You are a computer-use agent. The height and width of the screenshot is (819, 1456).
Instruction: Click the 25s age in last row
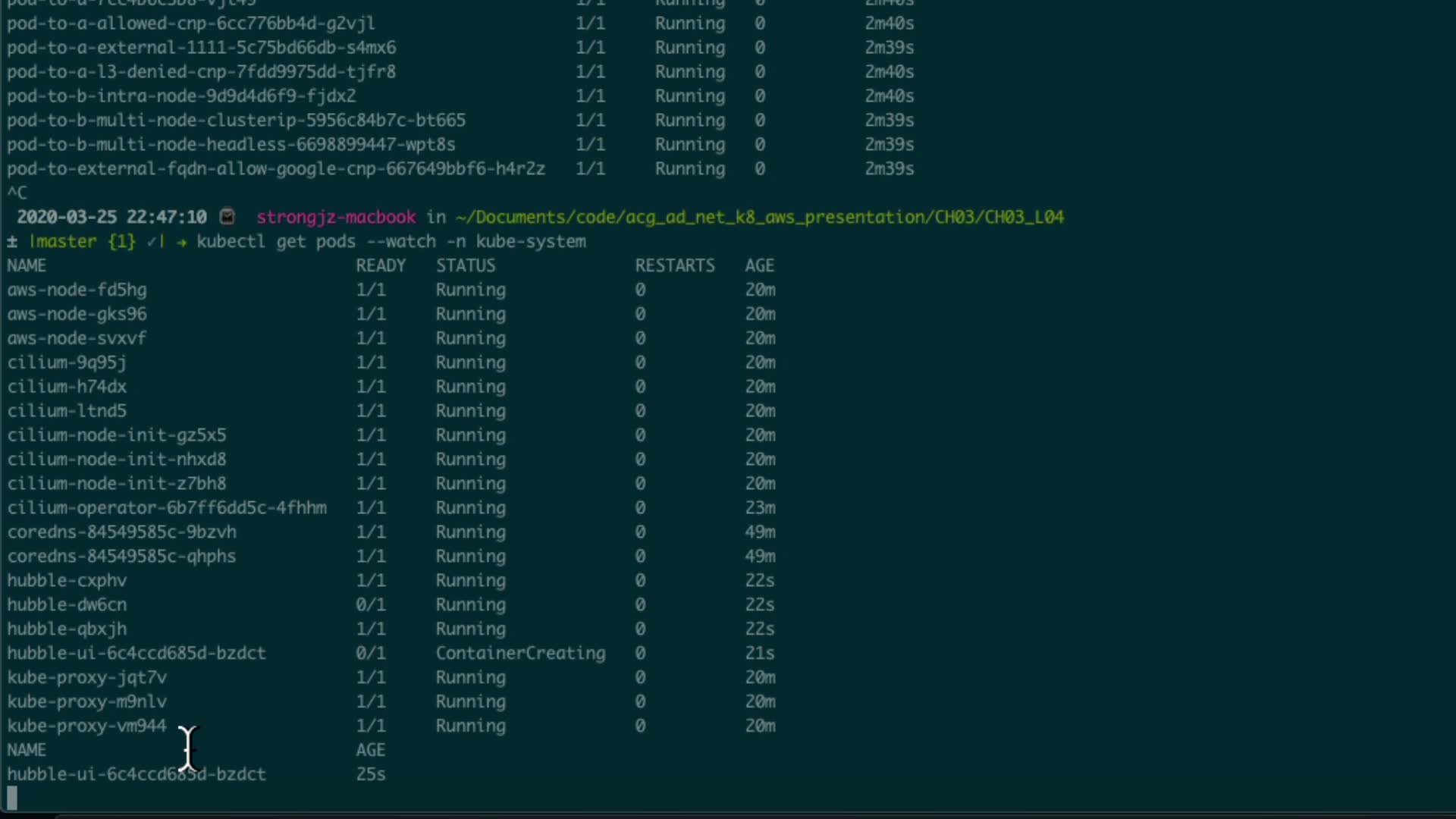click(x=371, y=774)
